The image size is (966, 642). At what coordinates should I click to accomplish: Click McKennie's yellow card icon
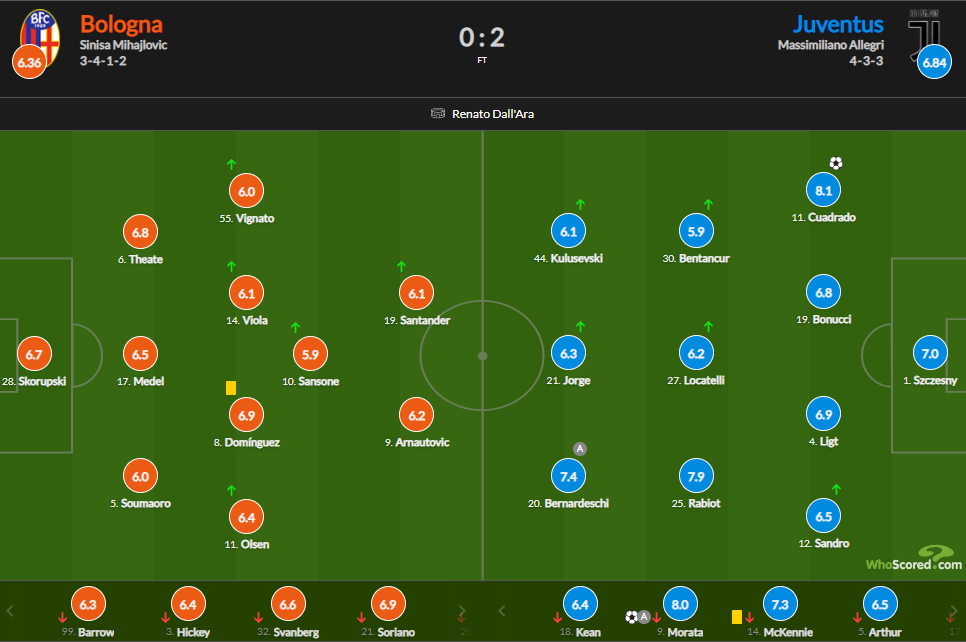click(x=736, y=617)
